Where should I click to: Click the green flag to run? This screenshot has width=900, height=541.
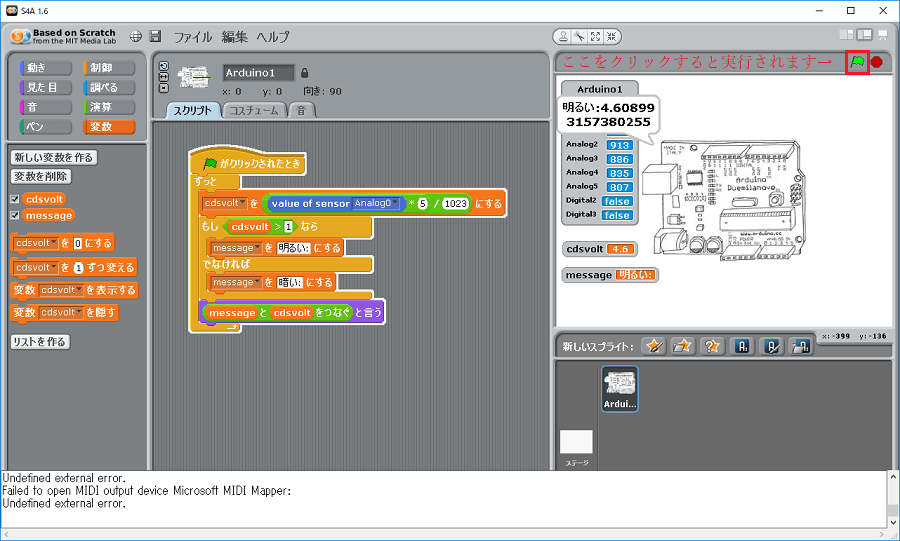point(857,62)
